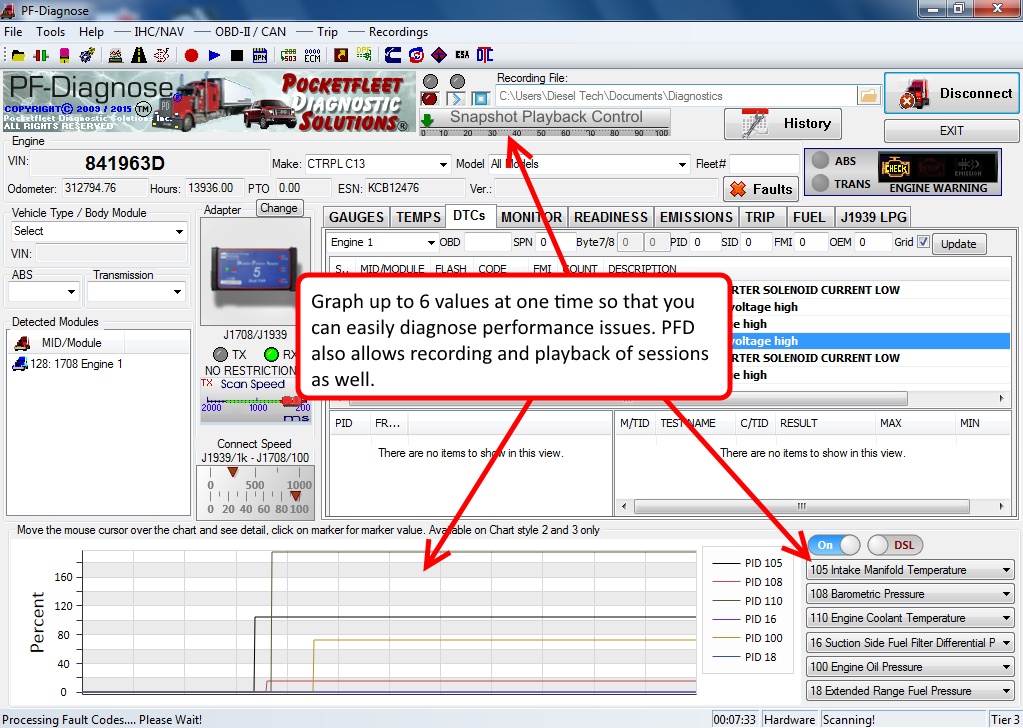Screen dimensions: 1023x728
Task: Open the ABS dropdown in left panel
Action: pyautogui.click(x=44, y=292)
